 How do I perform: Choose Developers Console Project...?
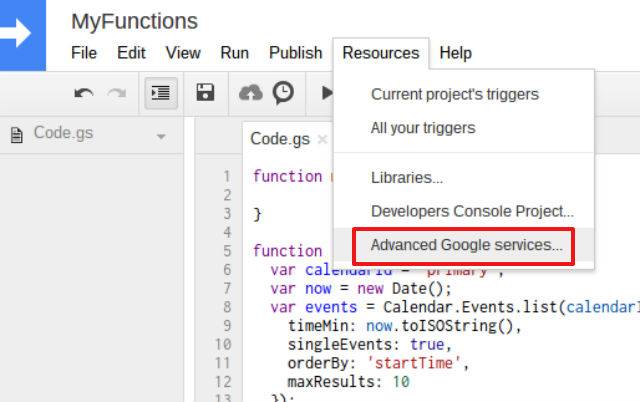click(x=464, y=211)
